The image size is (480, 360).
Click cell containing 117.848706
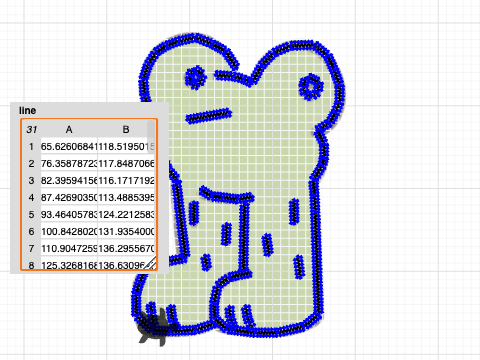126,163
